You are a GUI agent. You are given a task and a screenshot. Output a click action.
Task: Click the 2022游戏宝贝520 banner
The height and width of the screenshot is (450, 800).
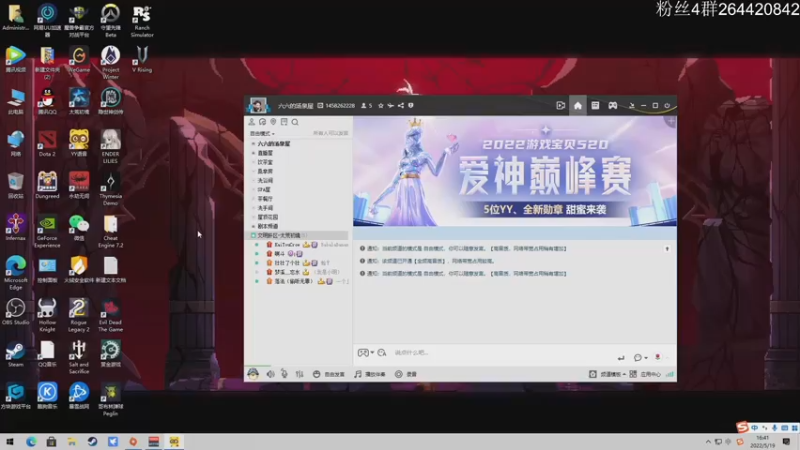tap(515, 171)
